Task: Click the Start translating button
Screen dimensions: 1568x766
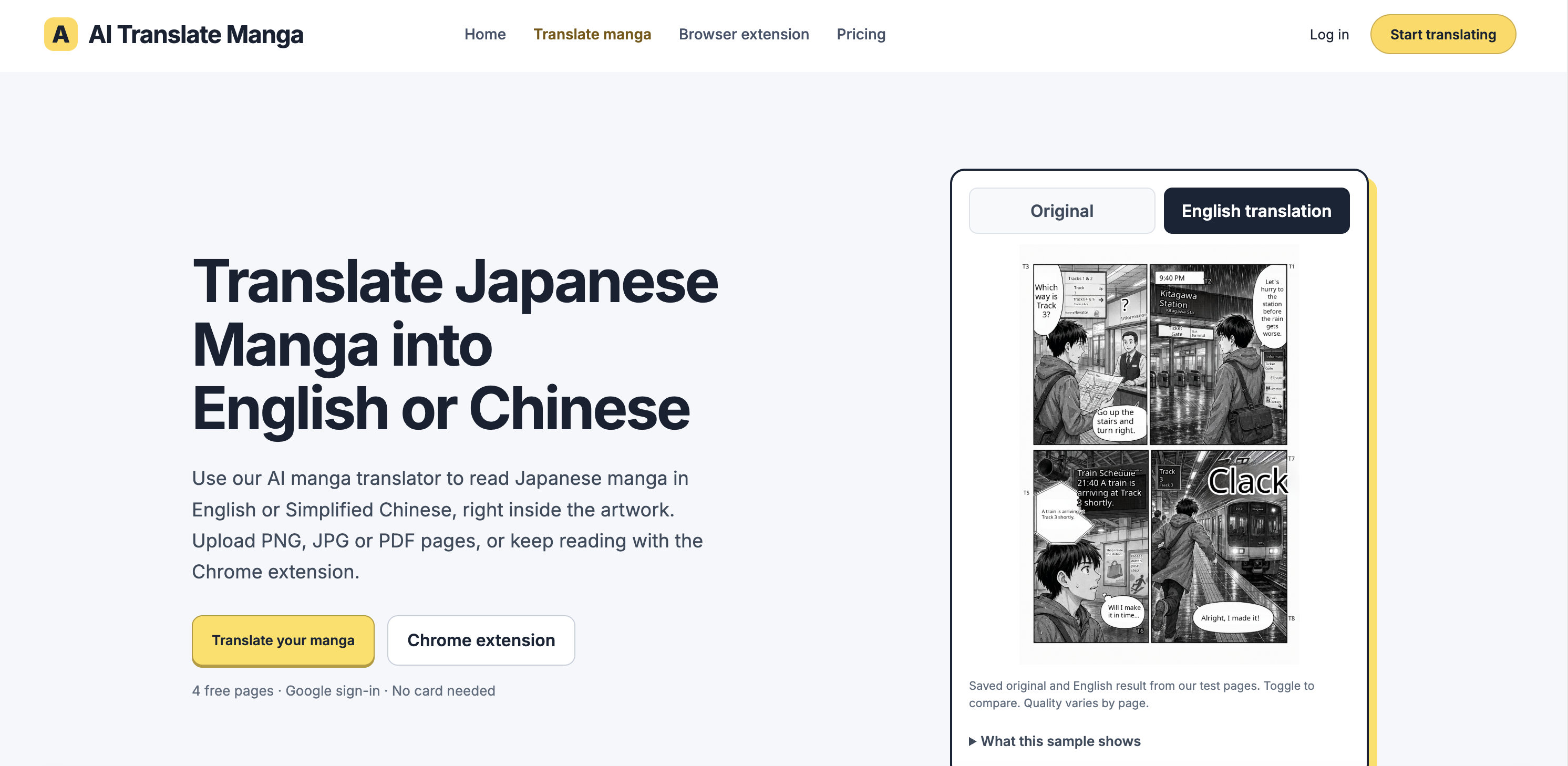Action: coord(1442,35)
